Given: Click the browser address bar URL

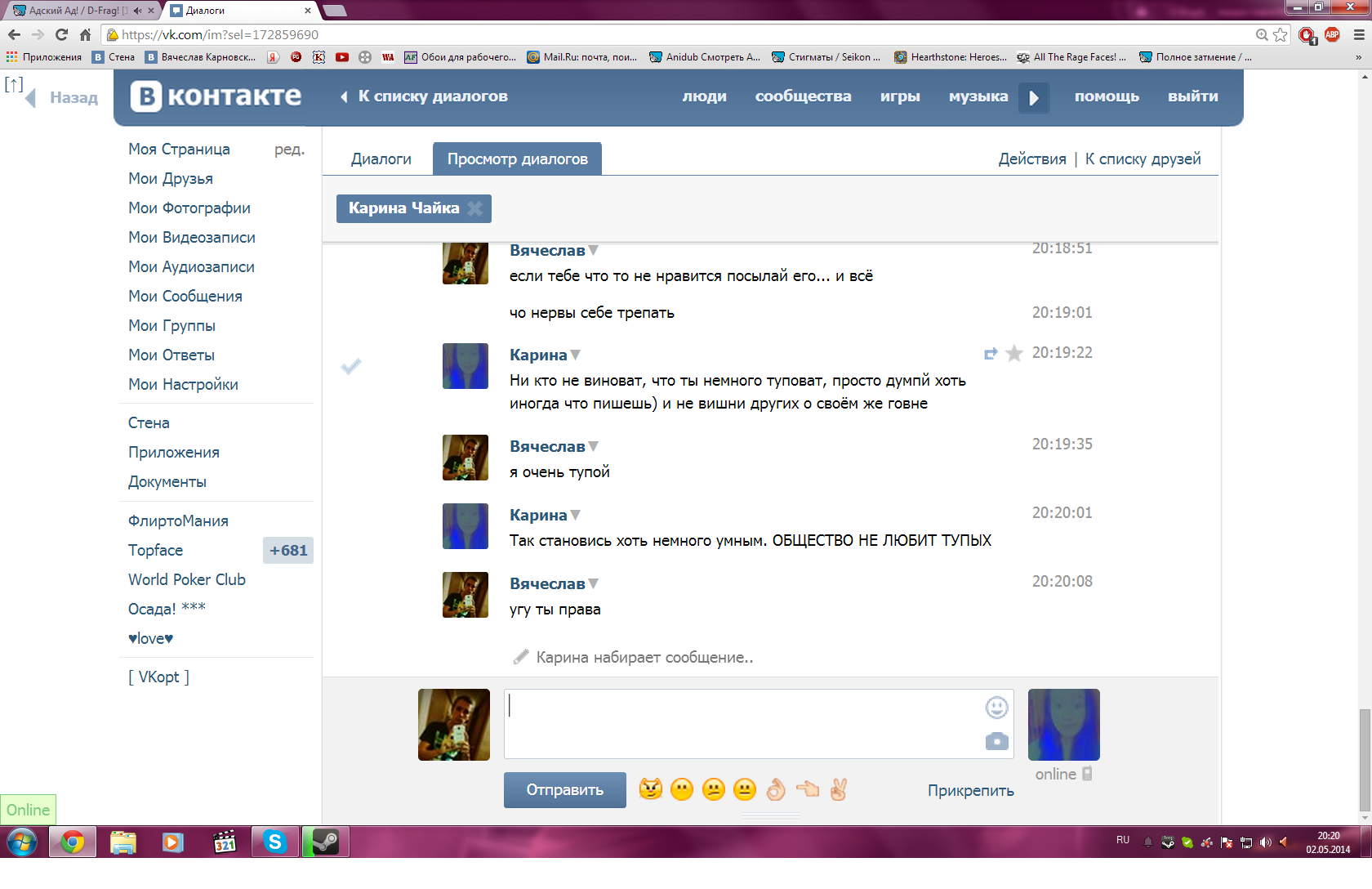Looking at the screenshot, I should 220,34.
